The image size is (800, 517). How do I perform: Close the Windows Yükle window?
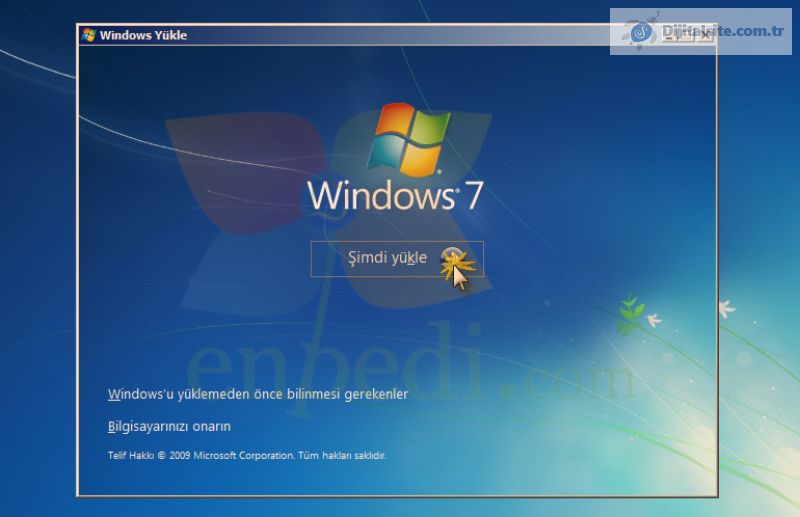705,35
